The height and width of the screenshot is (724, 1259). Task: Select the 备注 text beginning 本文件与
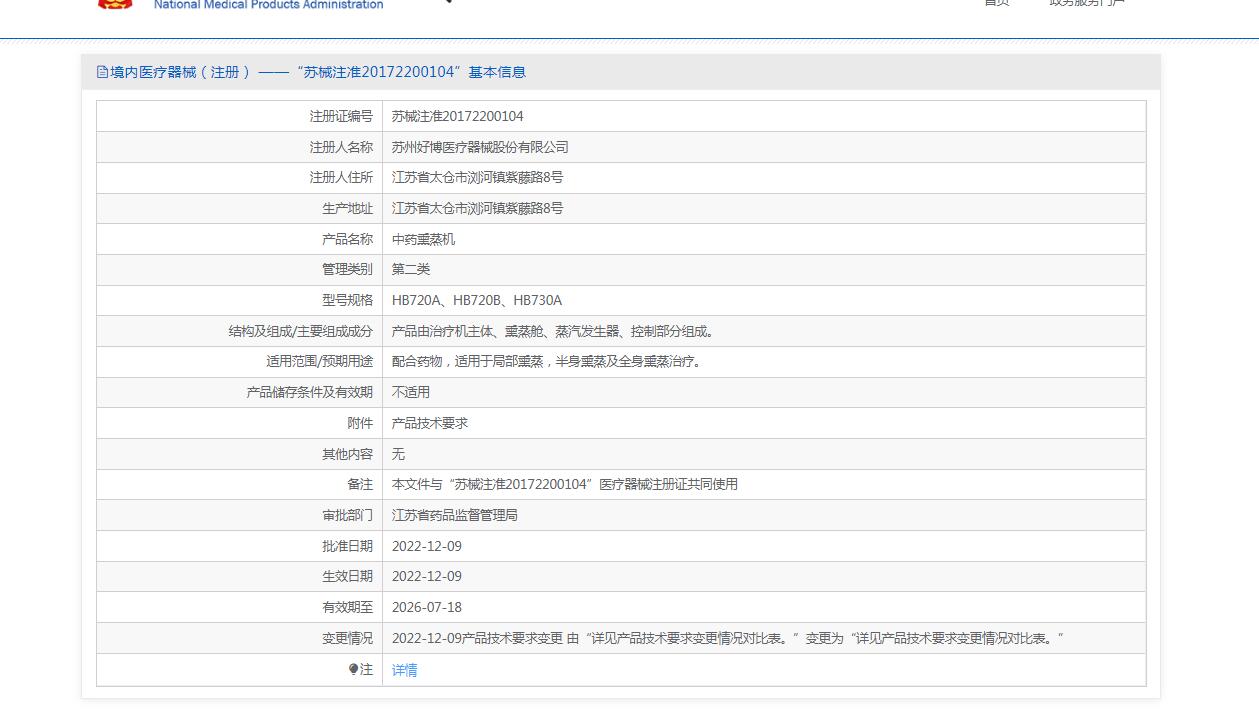(x=565, y=484)
